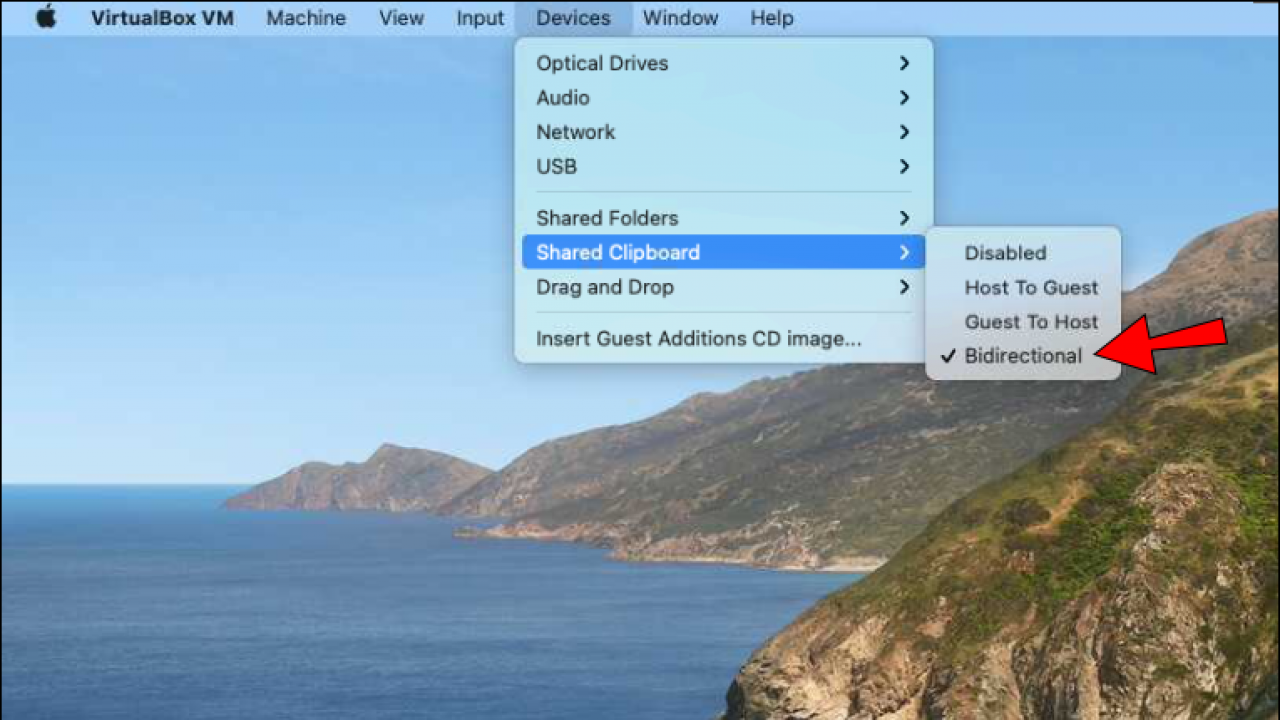This screenshot has height=720, width=1280.
Task: Select the checked Bidirectional option
Action: tap(1023, 356)
